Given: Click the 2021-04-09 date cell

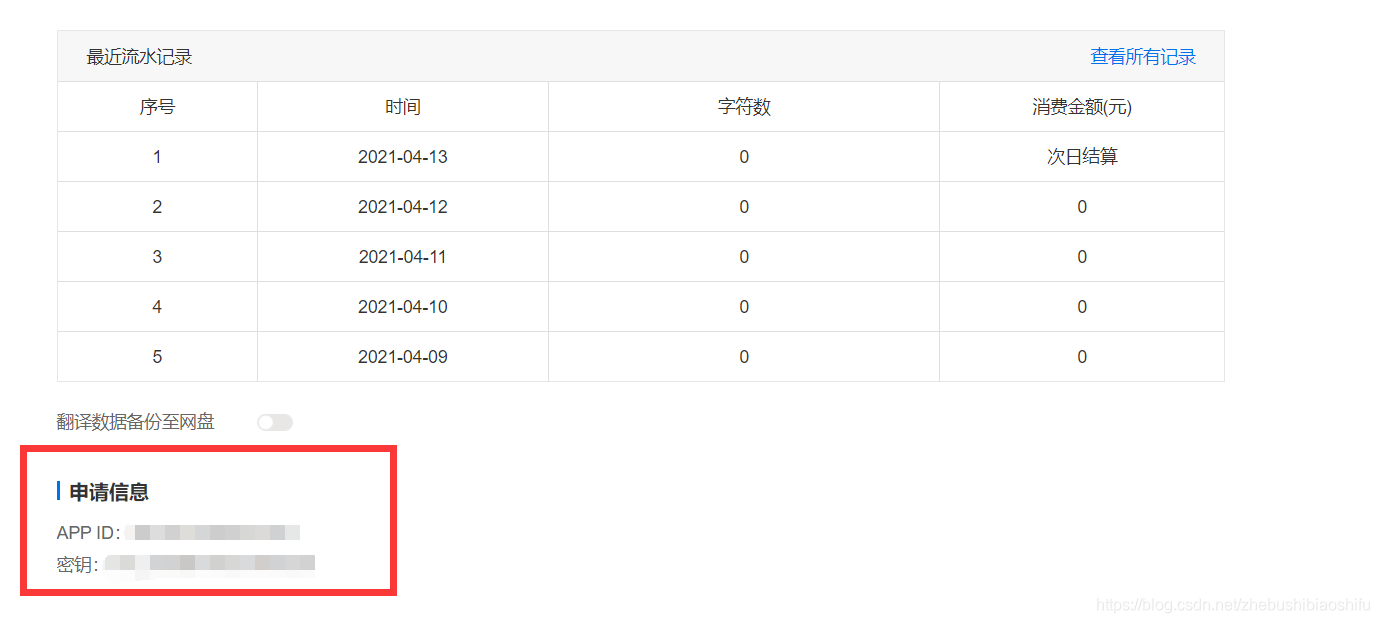Looking at the screenshot, I should (x=403, y=357).
